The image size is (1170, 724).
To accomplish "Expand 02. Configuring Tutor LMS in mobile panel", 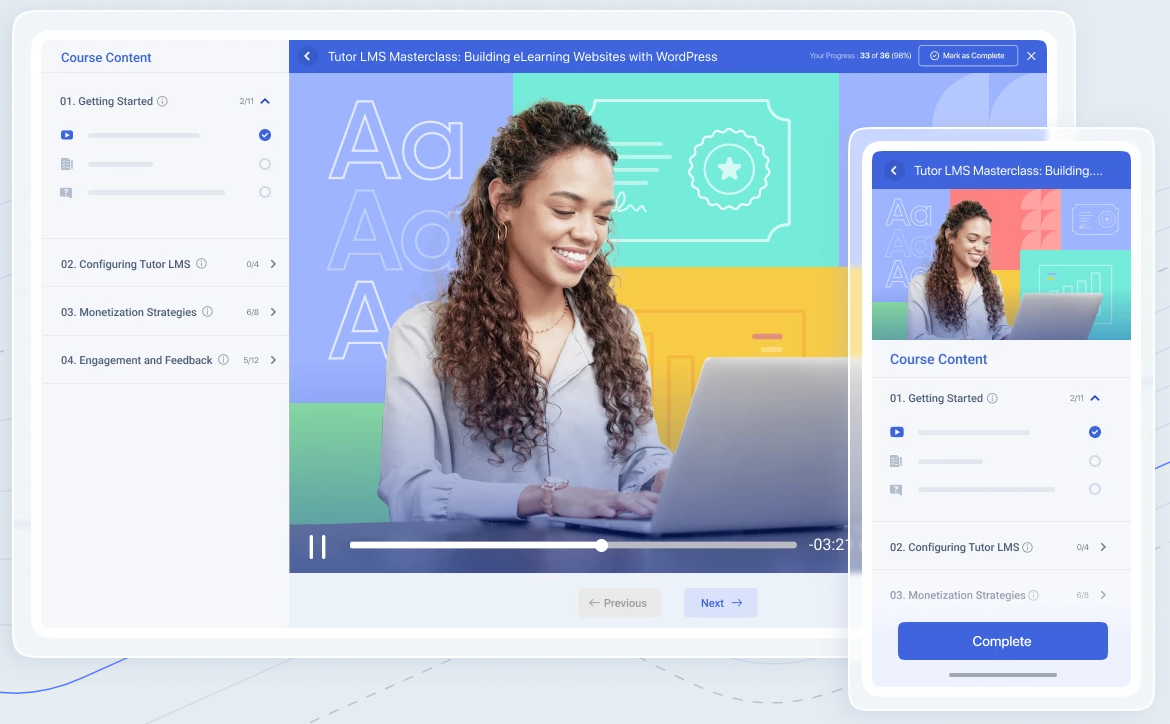I will [1103, 547].
